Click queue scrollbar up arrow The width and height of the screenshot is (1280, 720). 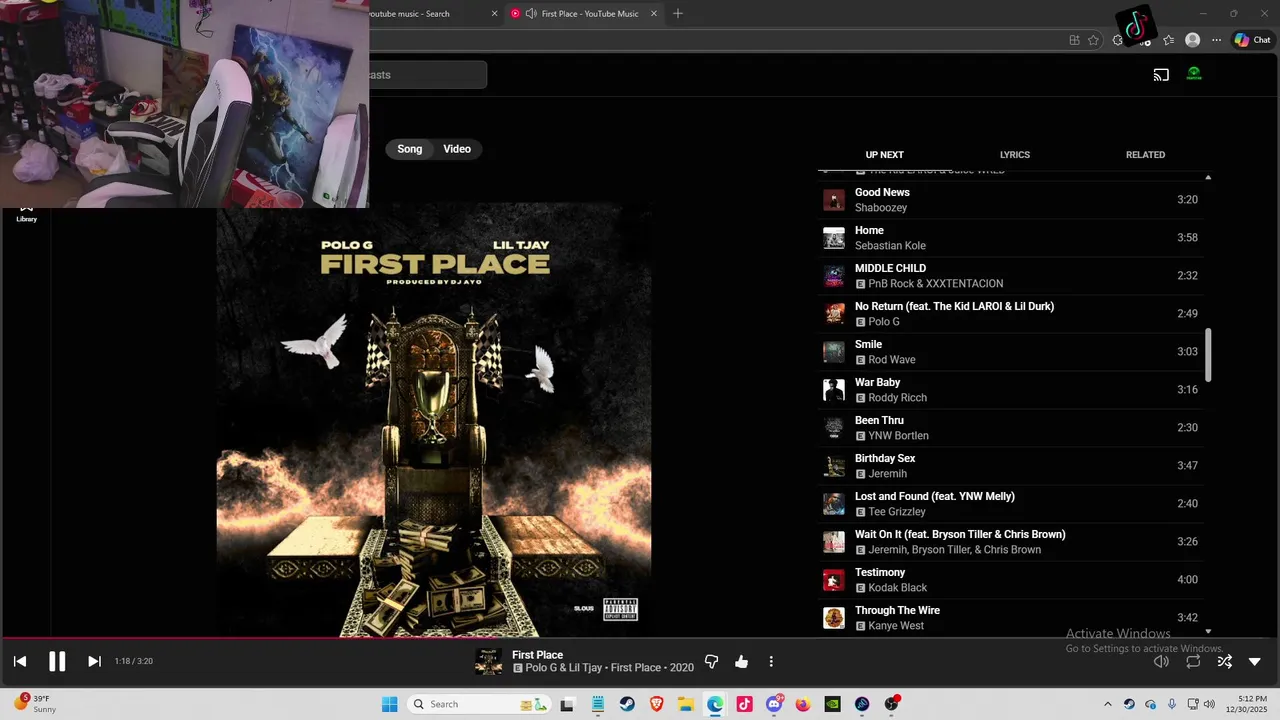click(x=1208, y=177)
